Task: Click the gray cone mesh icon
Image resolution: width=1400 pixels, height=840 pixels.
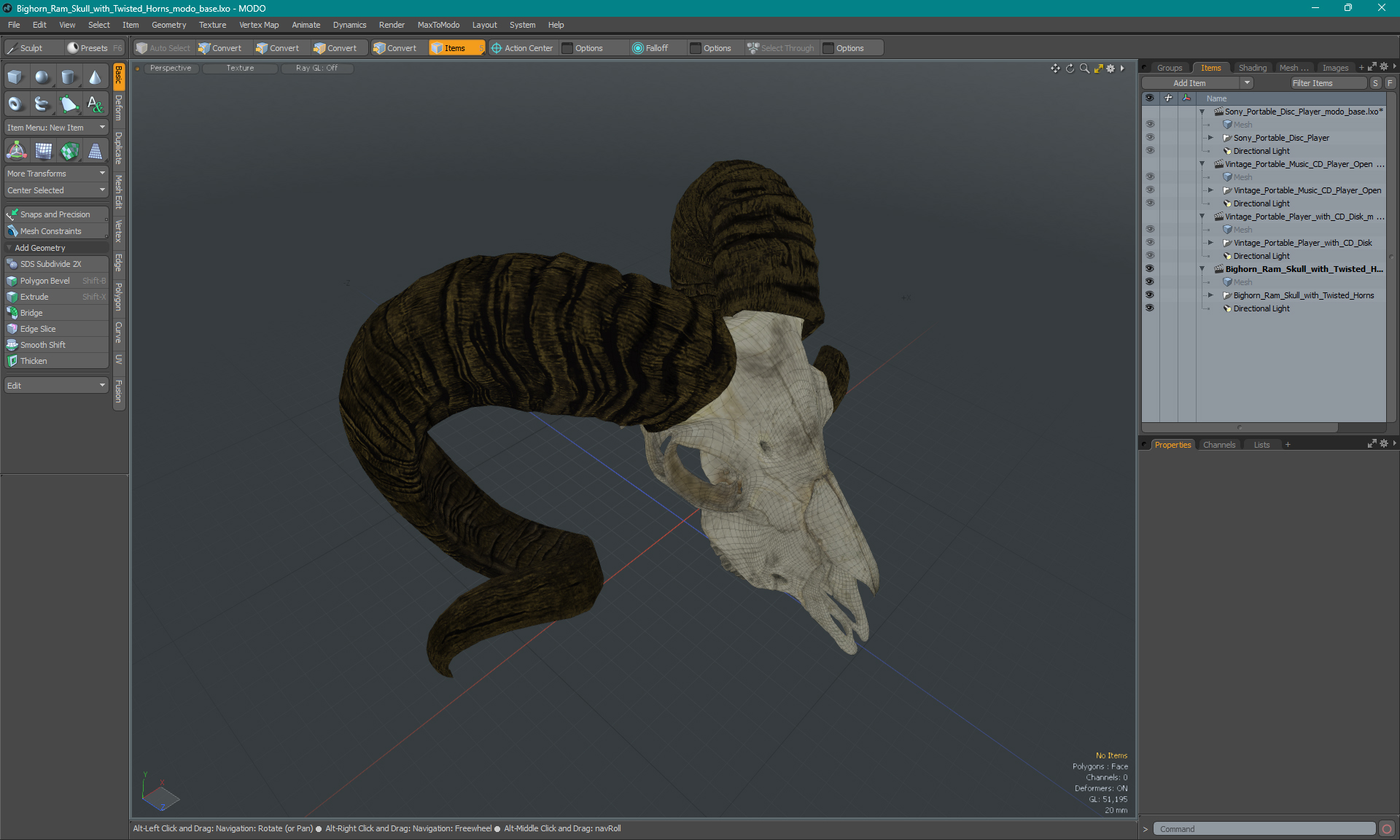Action: tap(96, 151)
